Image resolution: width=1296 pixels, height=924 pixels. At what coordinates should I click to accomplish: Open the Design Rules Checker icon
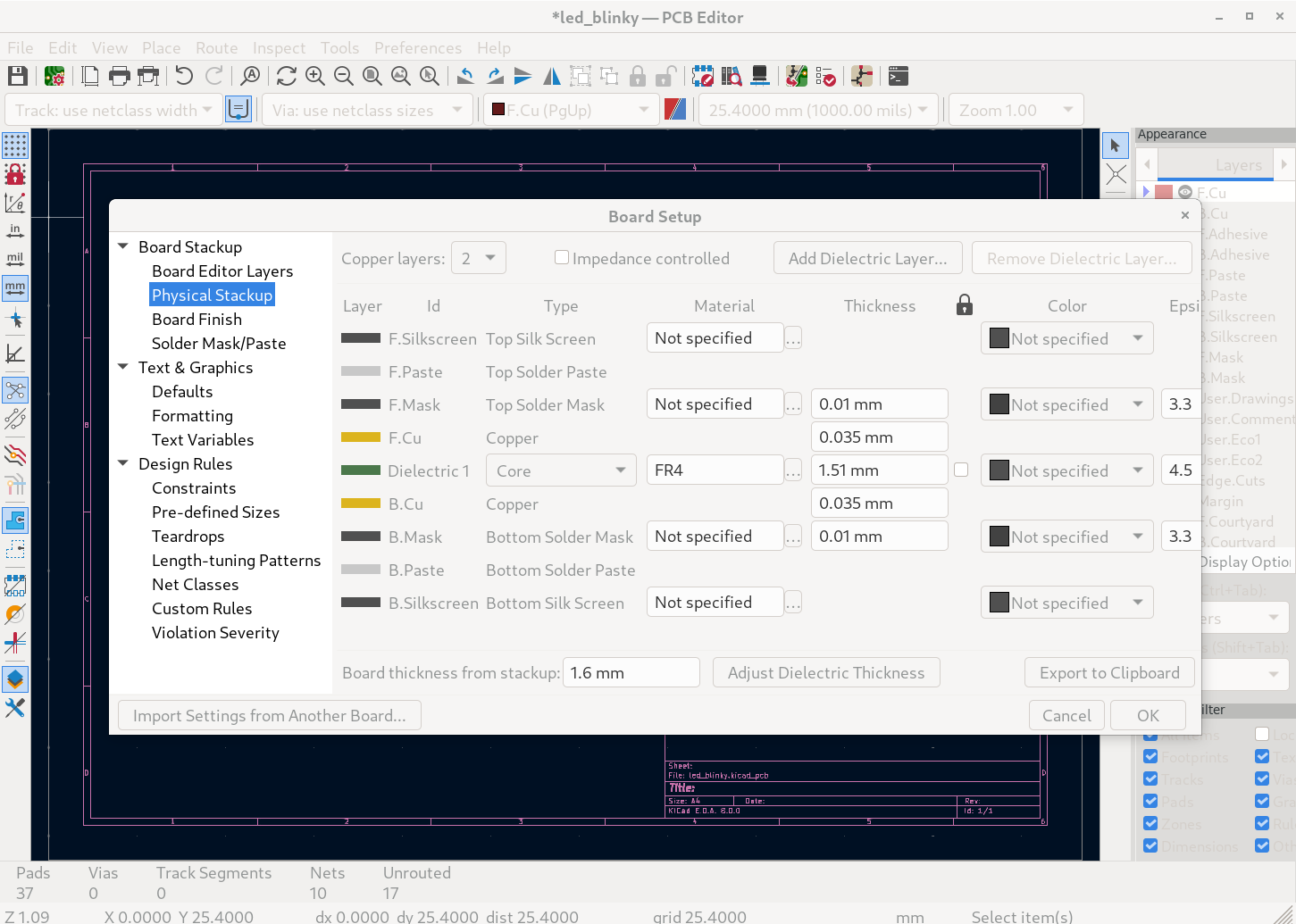click(x=826, y=76)
